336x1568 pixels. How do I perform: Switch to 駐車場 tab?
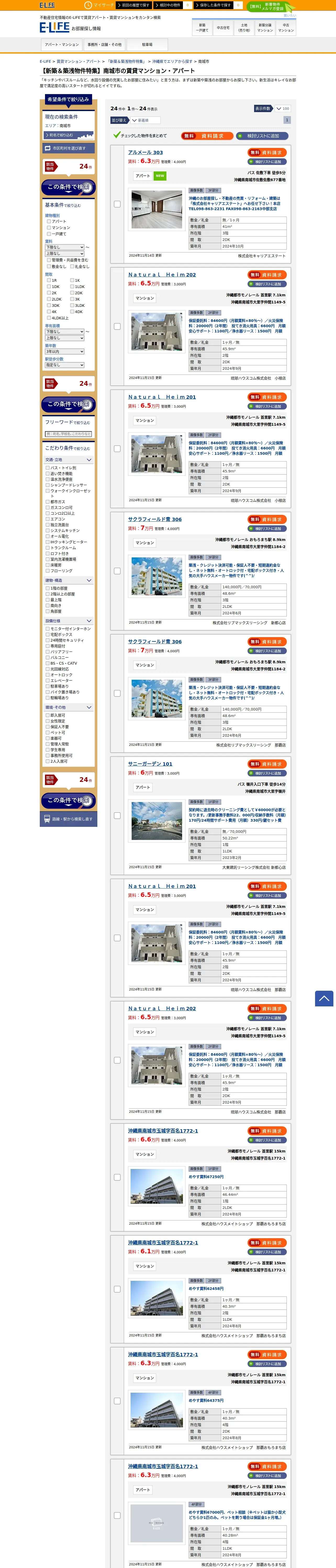tap(147, 45)
